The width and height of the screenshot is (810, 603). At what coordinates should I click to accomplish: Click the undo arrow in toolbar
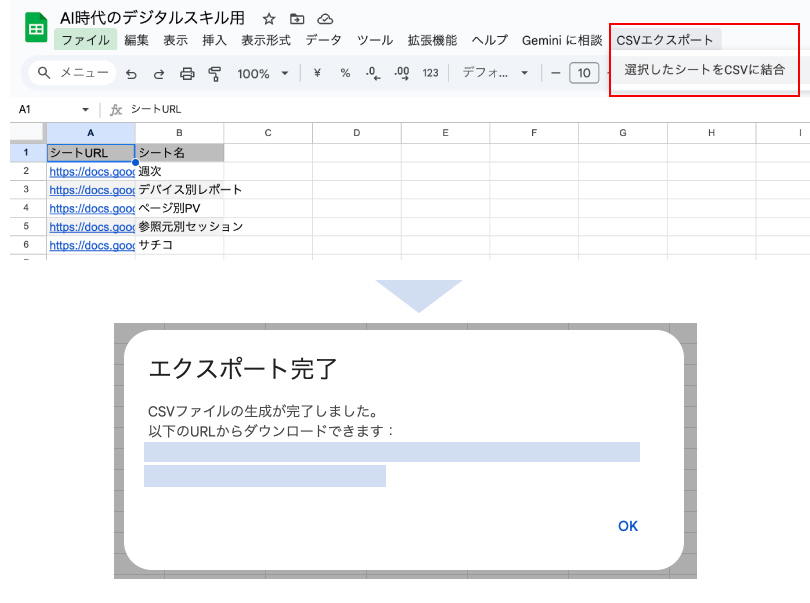[131, 73]
